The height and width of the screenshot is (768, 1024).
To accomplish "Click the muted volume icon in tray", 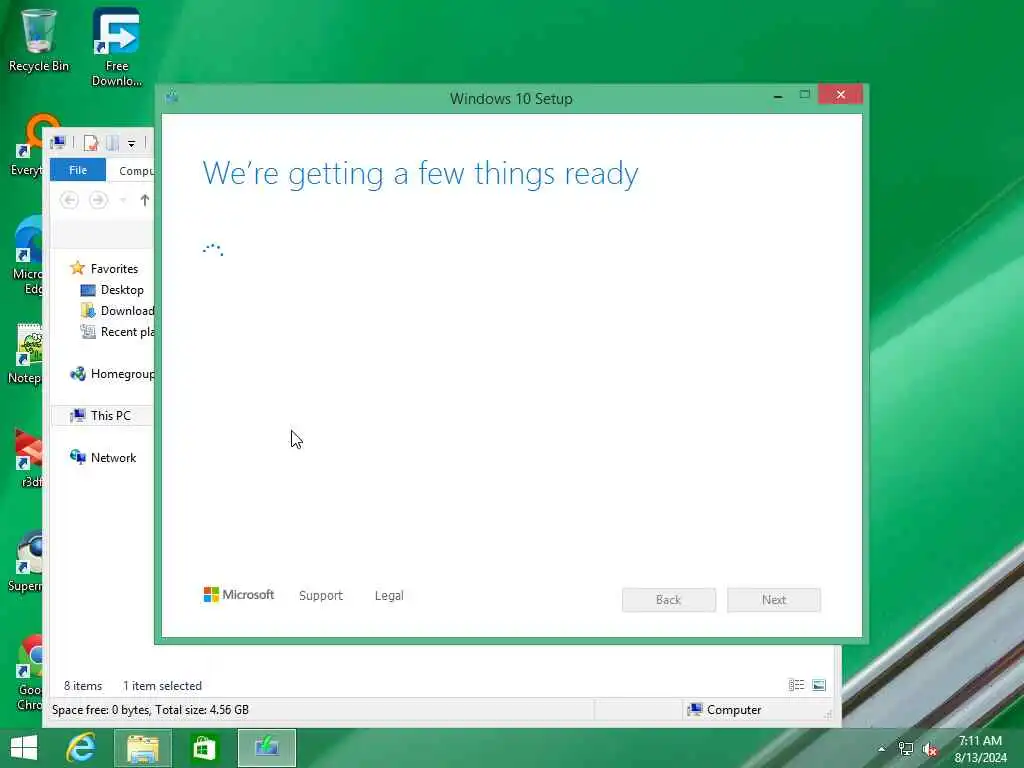I will pyautogui.click(x=930, y=749).
